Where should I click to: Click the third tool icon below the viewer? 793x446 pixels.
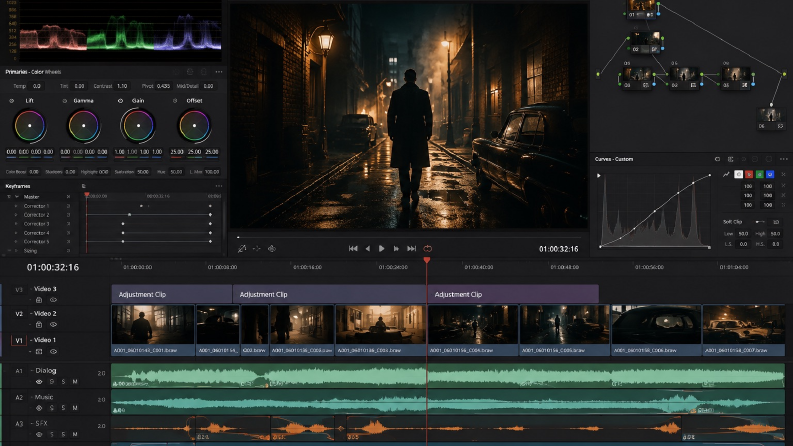[x=272, y=248]
